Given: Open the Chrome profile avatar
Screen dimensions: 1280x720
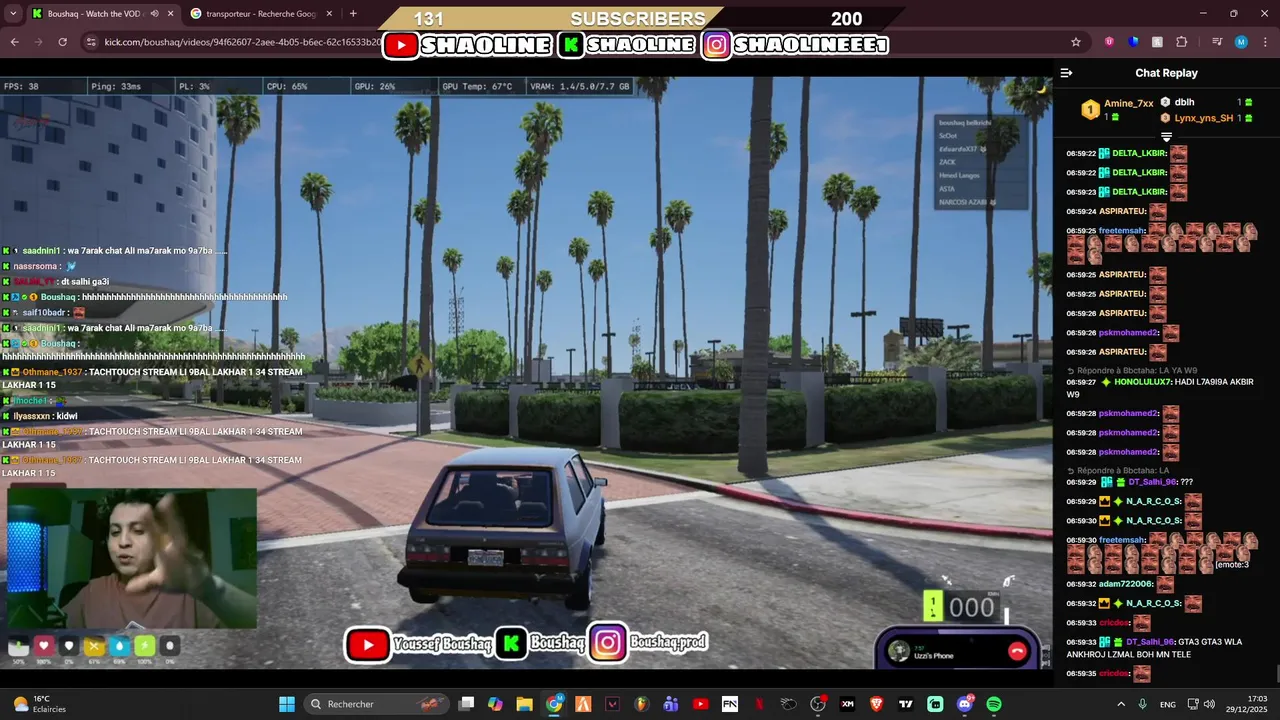Looking at the screenshot, I should pyautogui.click(x=1241, y=42).
